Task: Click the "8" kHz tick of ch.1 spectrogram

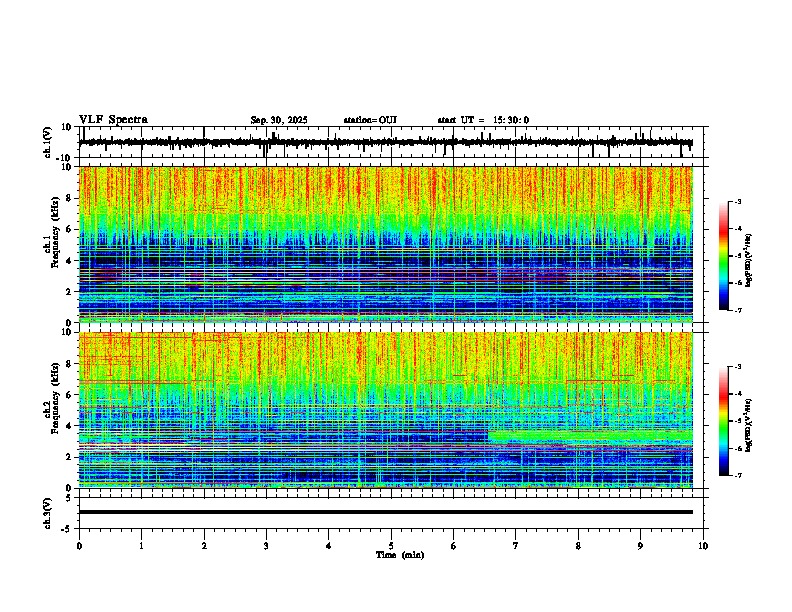Action: click(x=70, y=198)
